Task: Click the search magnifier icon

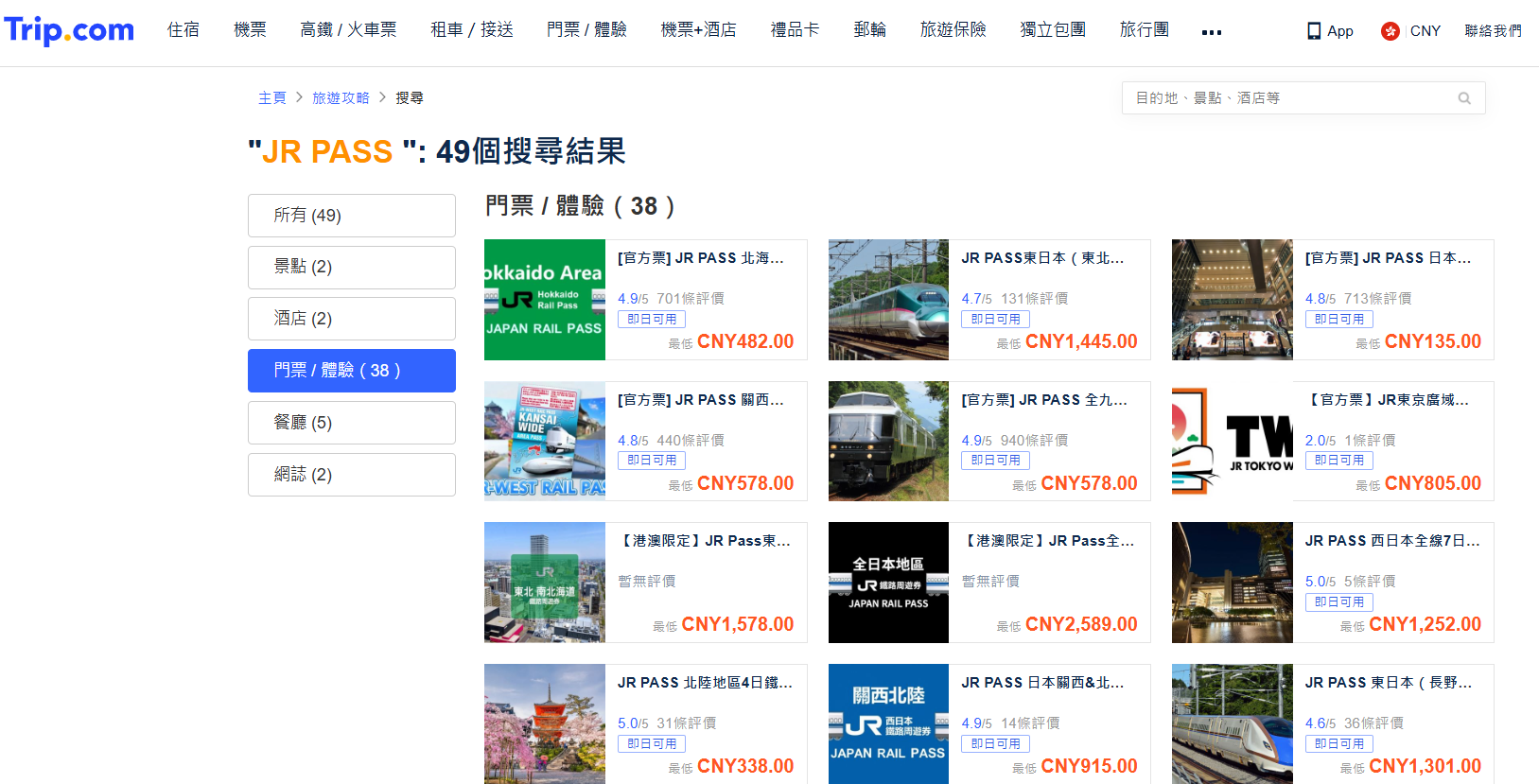Action: coord(1464,98)
